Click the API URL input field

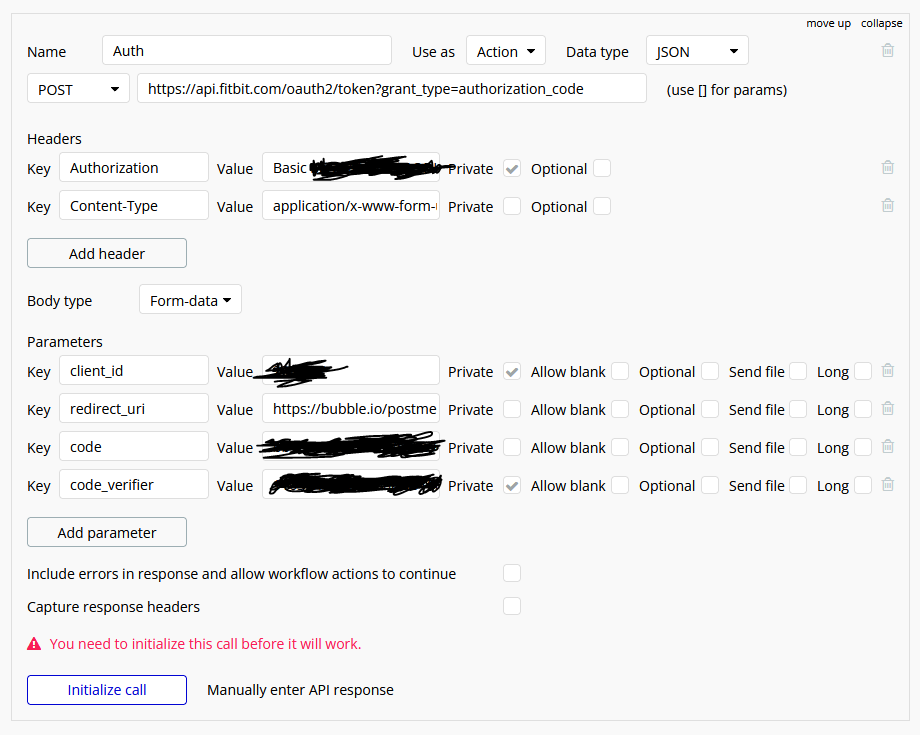pyautogui.click(x=392, y=89)
